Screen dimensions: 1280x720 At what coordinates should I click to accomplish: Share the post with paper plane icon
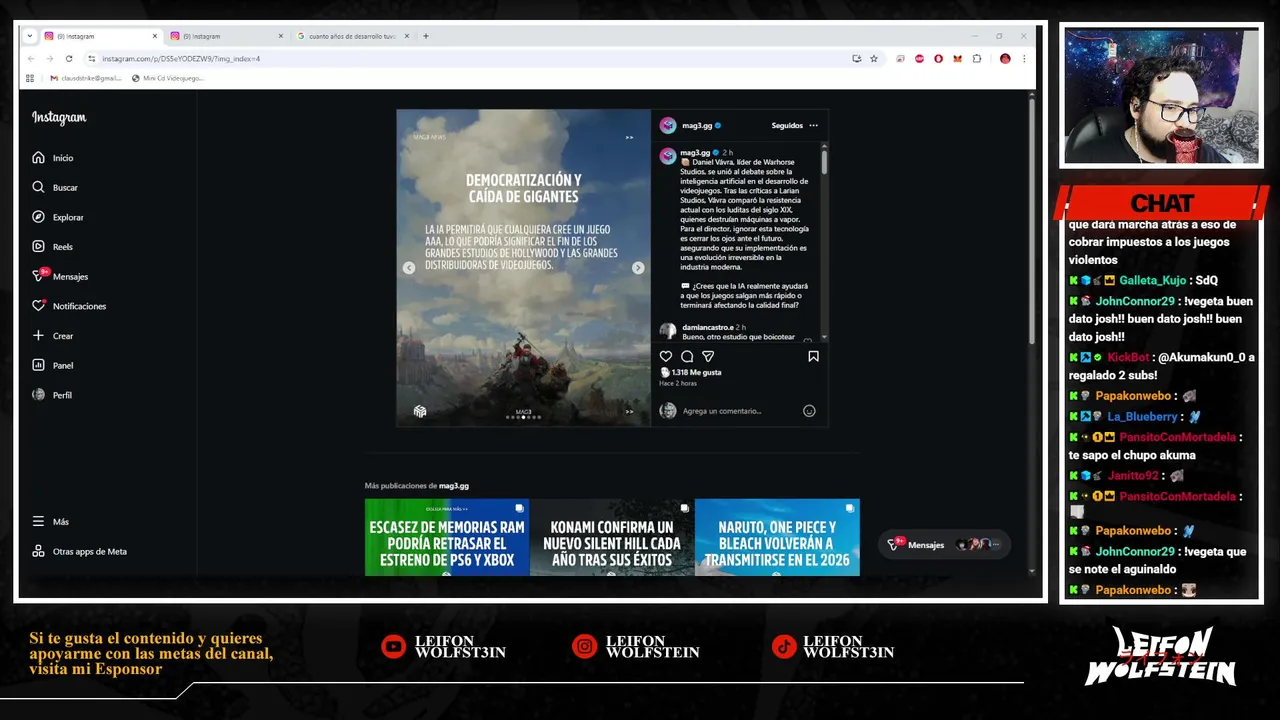pyautogui.click(x=708, y=356)
